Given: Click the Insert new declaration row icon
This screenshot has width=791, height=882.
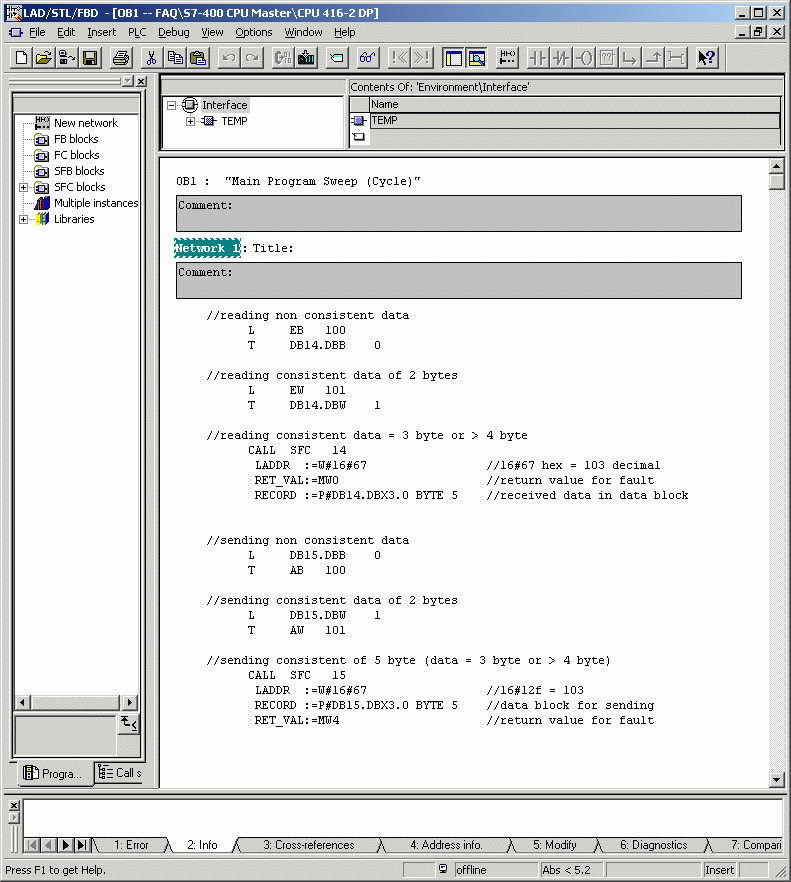Looking at the screenshot, I should [x=336, y=58].
